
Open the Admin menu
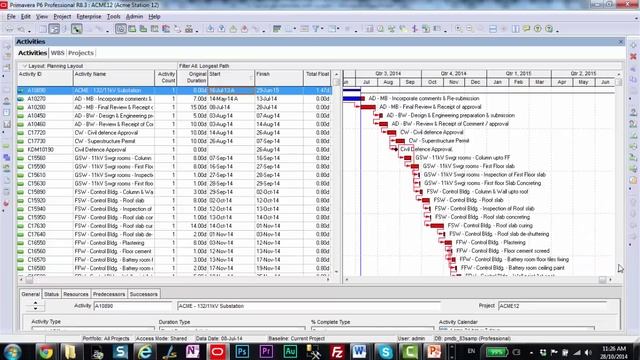click(x=134, y=17)
